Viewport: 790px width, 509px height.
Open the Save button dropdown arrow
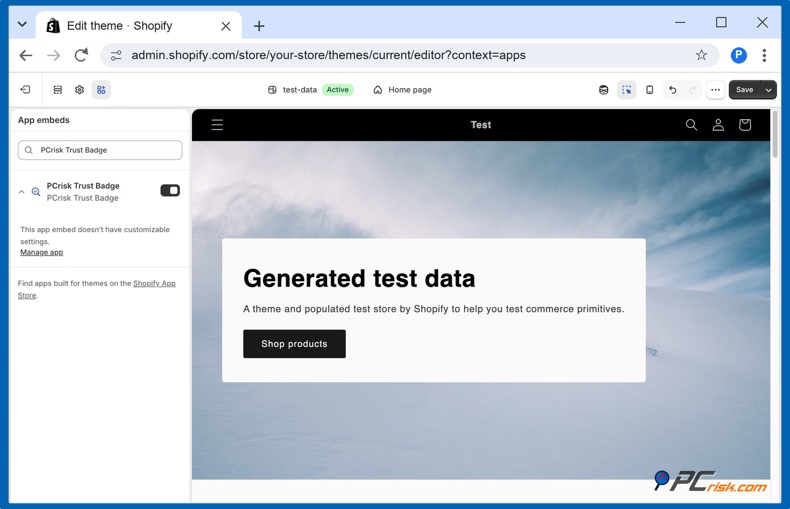(768, 90)
